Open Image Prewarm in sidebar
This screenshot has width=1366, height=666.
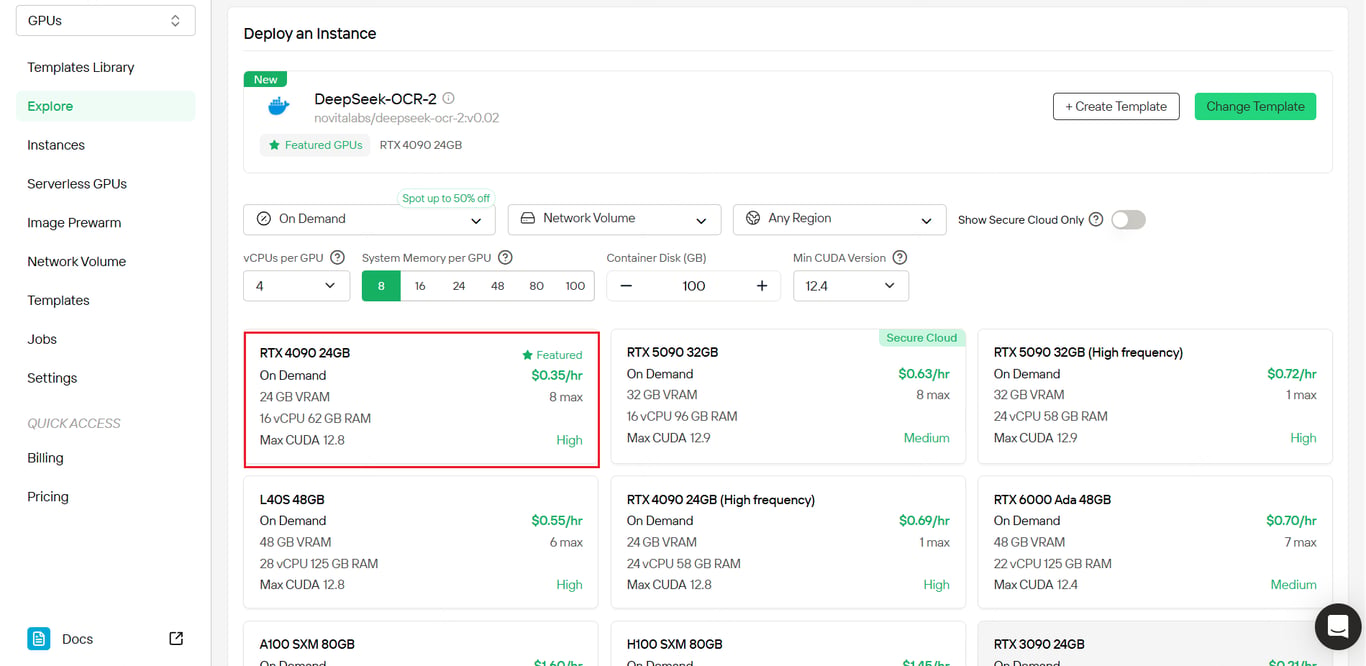(74, 223)
